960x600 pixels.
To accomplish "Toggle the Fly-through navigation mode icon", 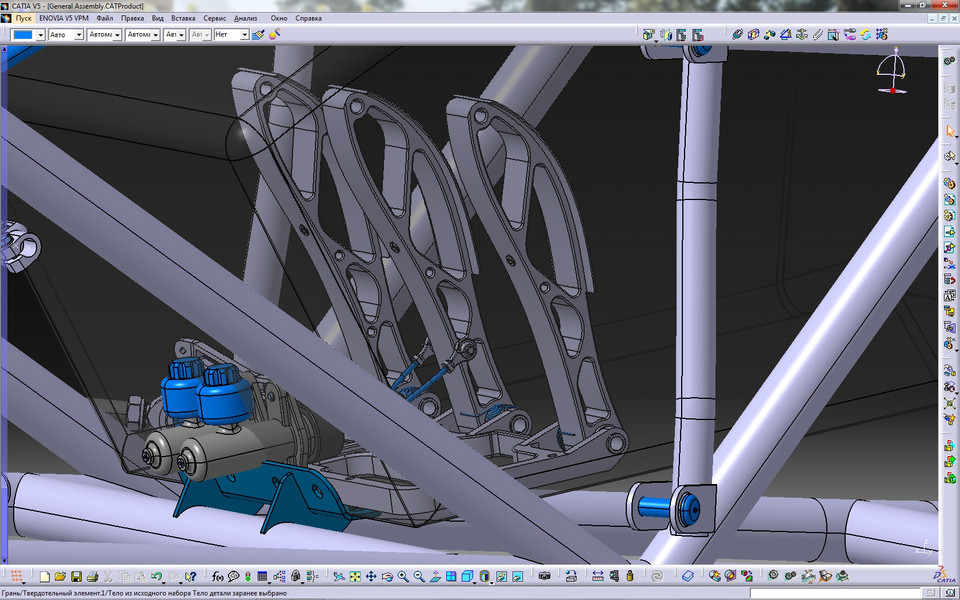I will [338, 577].
